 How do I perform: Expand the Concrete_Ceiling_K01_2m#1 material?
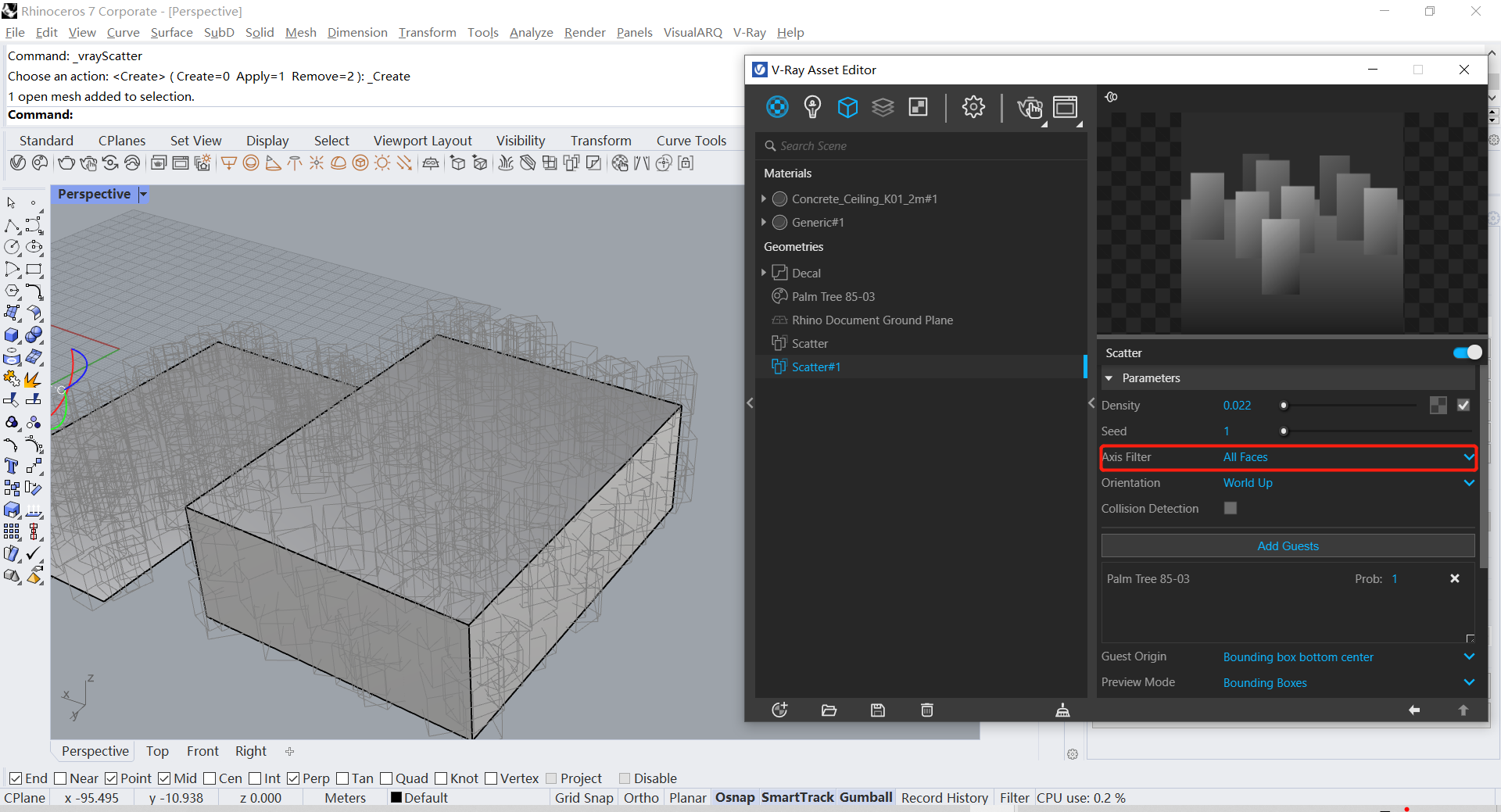[x=764, y=199]
